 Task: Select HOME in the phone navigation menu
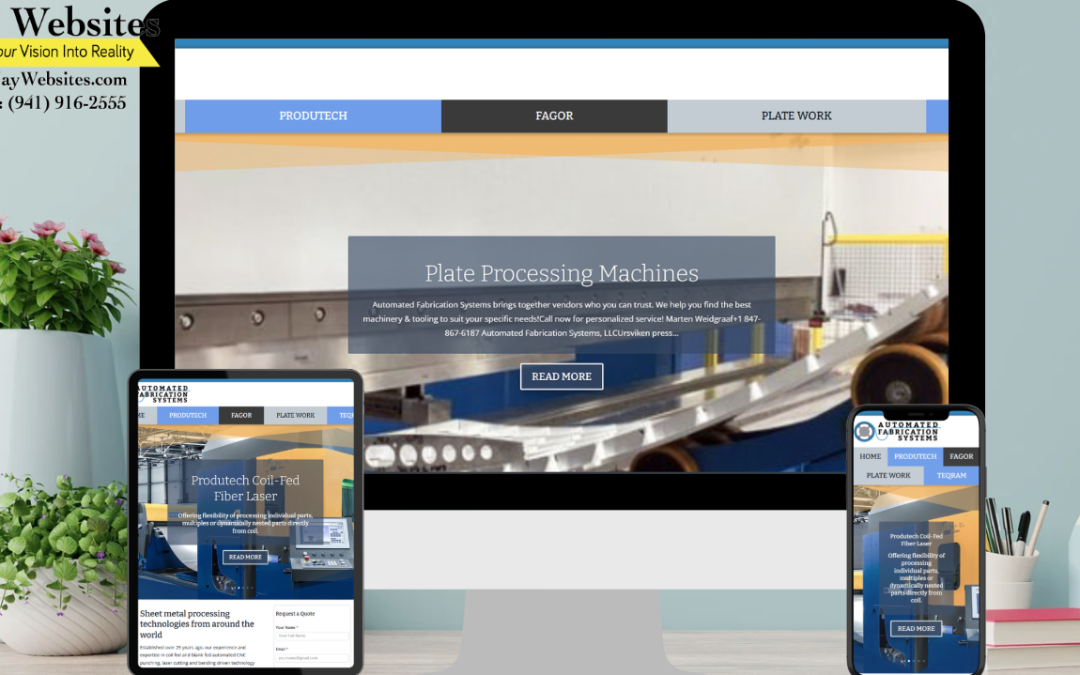[871, 456]
